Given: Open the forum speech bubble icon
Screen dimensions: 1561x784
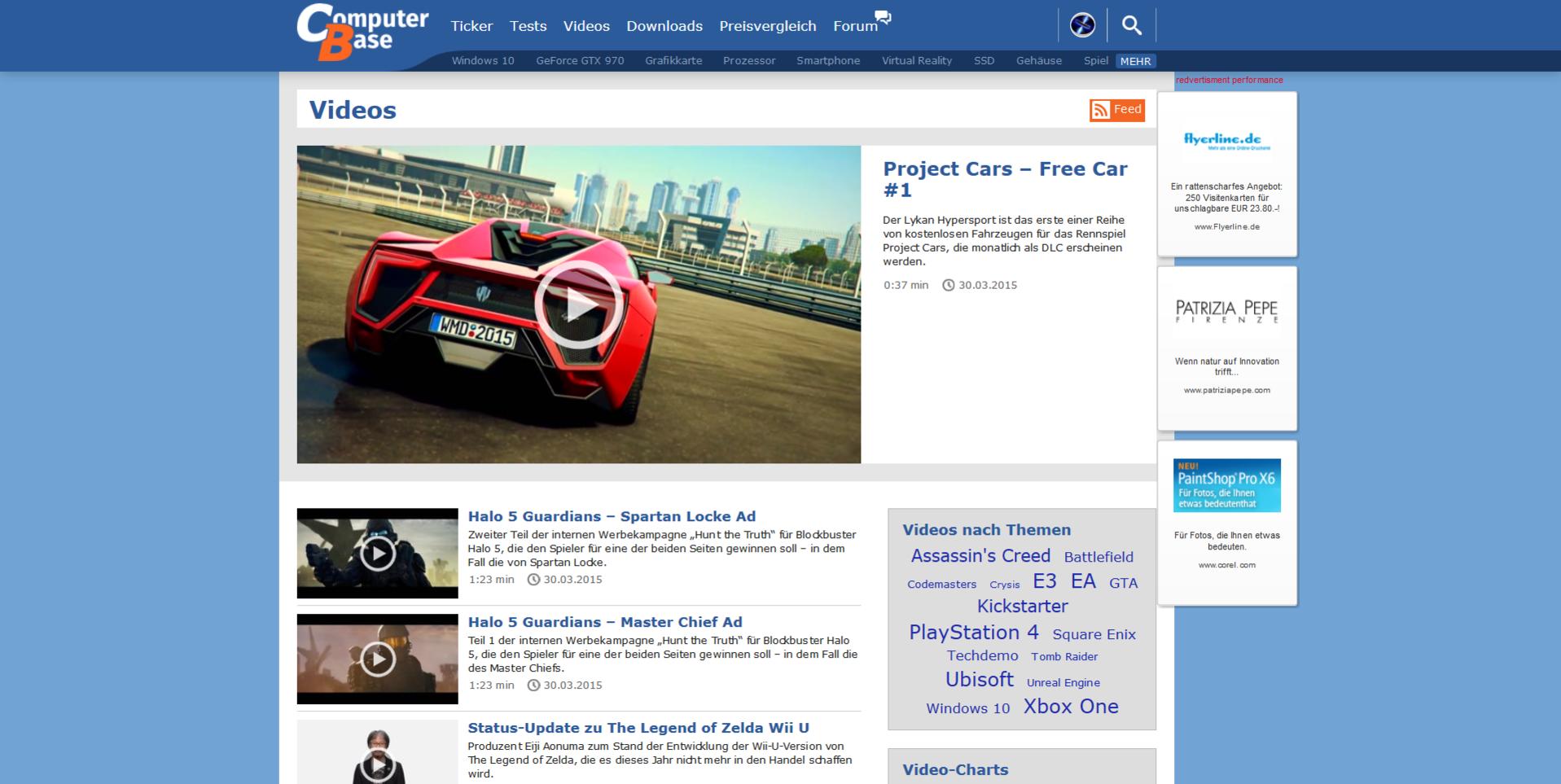Looking at the screenshot, I should pyautogui.click(x=883, y=17).
